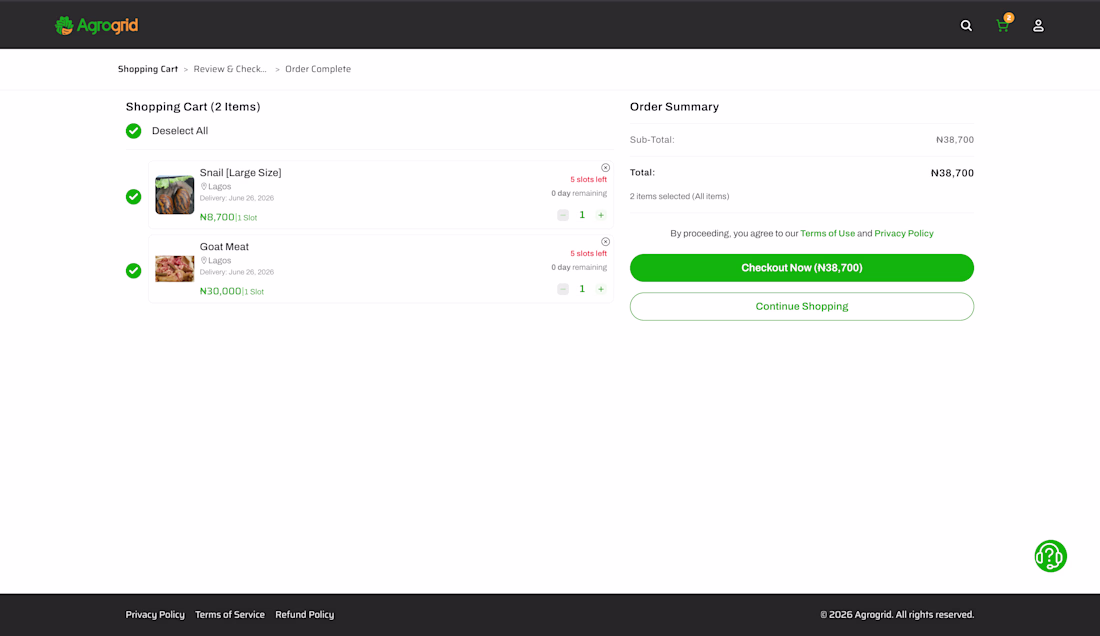Viewport: 1100px width, 636px height.
Task: Decrease Snail [Large Size] quantity with minus
Action: [x=563, y=215]
